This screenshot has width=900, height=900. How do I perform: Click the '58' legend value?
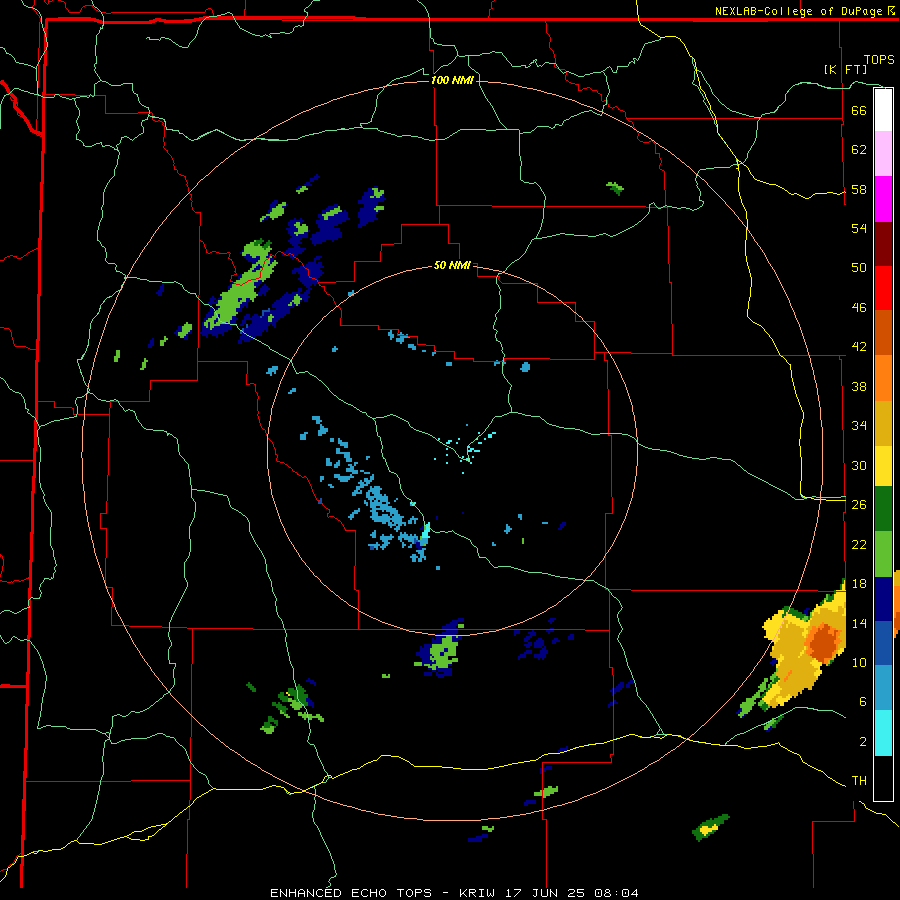point(859,189)
